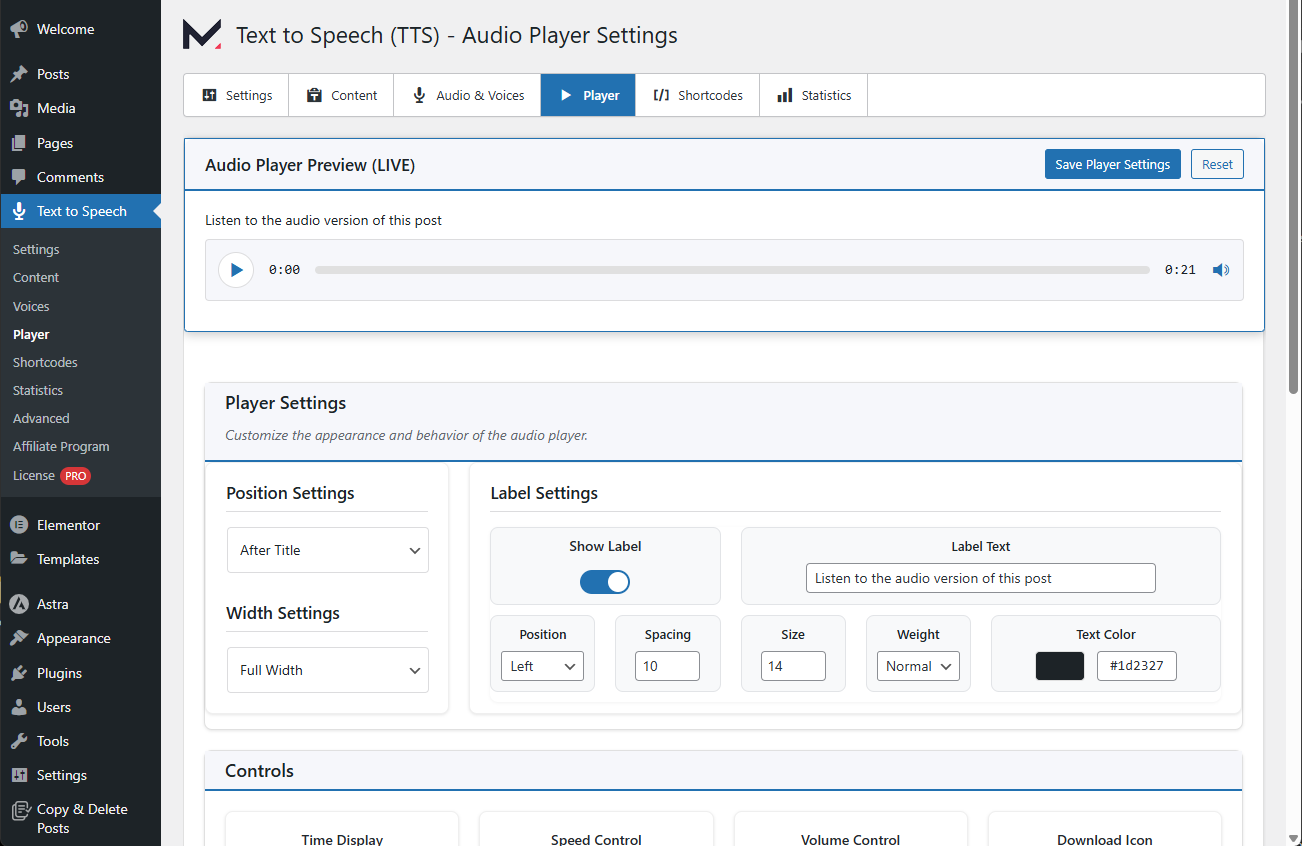1302x846 pixels.
Task: Click the Settings tab icon
Action: [210, 95]
